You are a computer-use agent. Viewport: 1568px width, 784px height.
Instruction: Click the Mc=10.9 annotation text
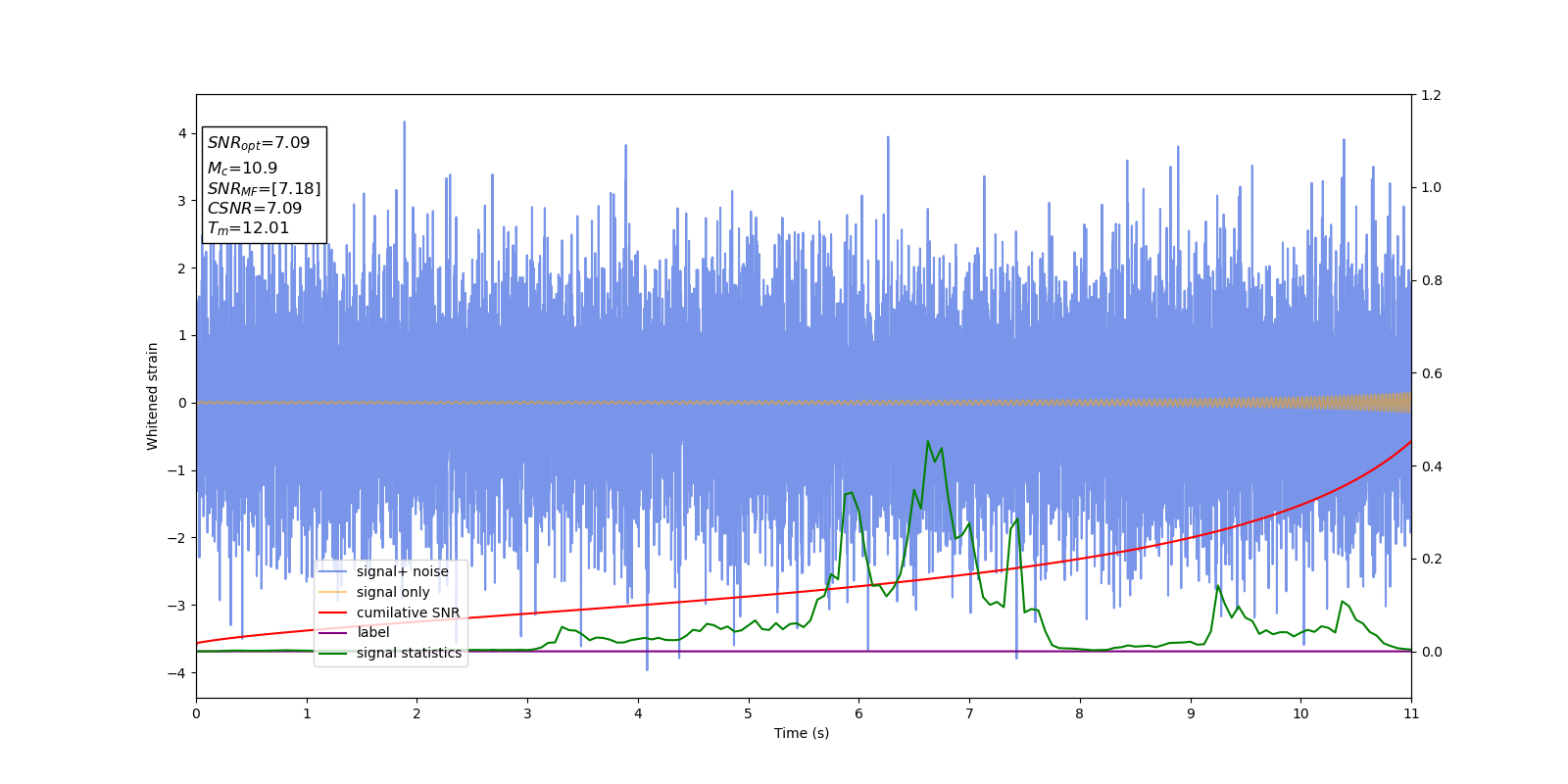[242, 169]
